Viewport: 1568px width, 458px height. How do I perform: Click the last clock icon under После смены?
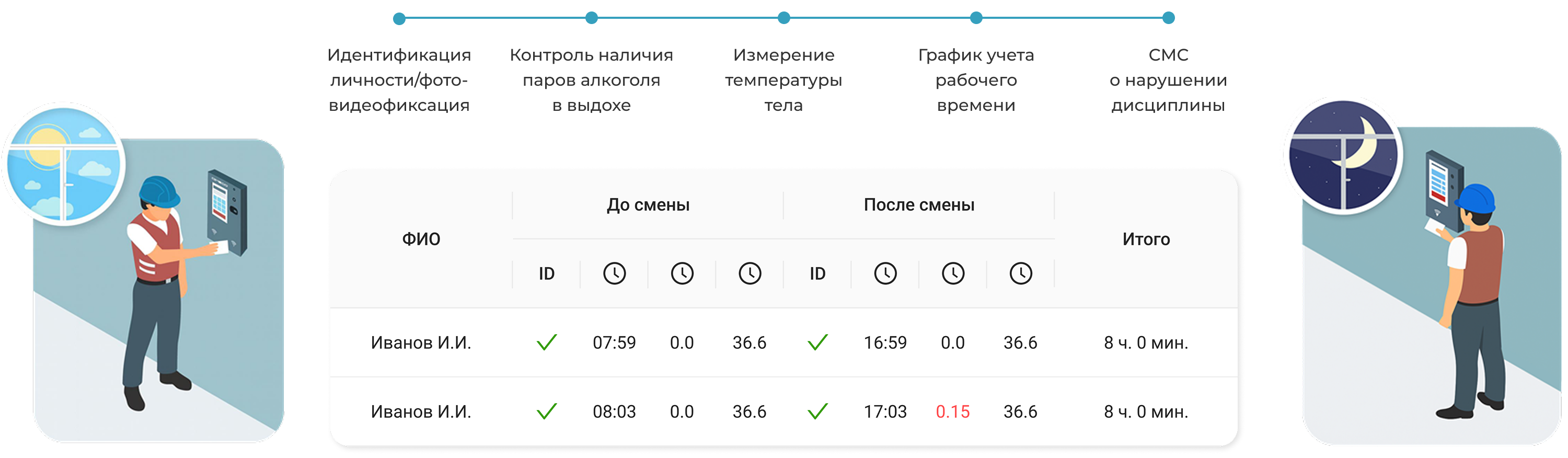pyautogui.click(x=1021, y=273)
